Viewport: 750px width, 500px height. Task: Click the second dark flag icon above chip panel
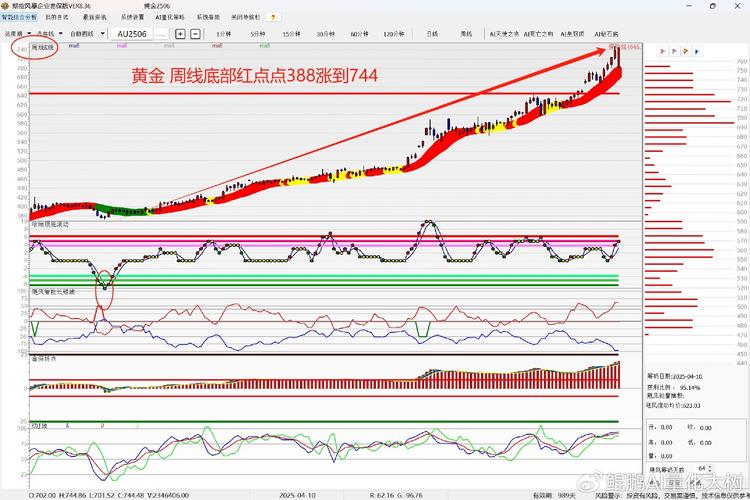[x=674, y=51]
